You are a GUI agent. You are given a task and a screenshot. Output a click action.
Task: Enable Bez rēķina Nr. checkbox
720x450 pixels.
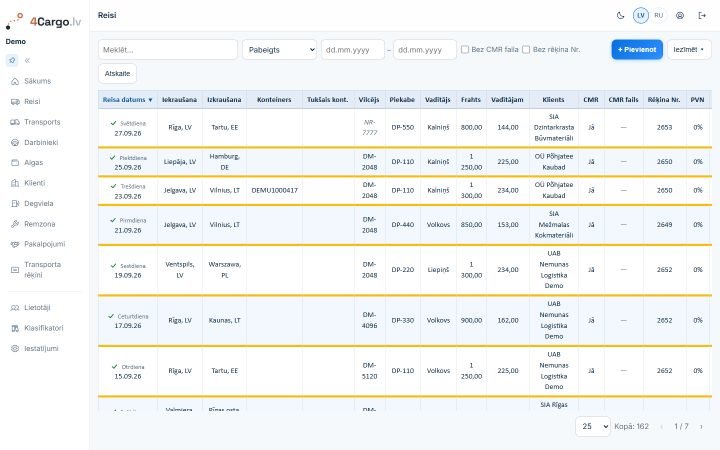click(x=526, y=50)
